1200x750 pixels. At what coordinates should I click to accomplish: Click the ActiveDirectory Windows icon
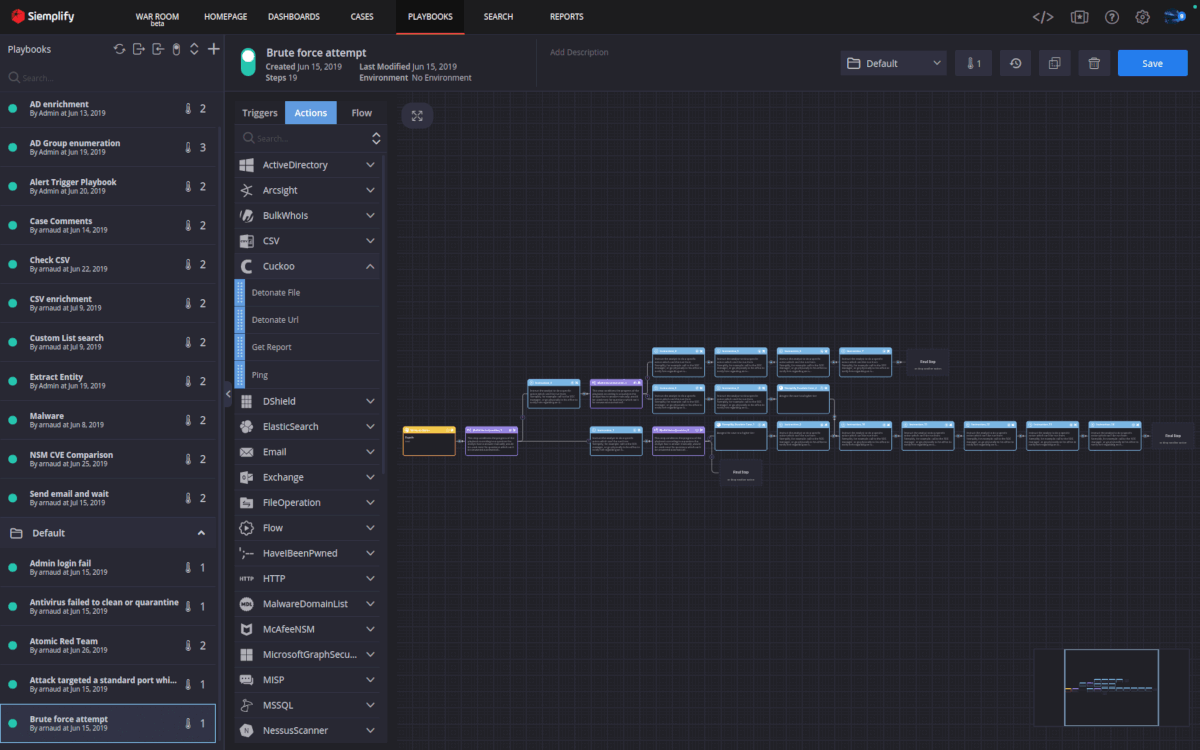click(247, 165)
